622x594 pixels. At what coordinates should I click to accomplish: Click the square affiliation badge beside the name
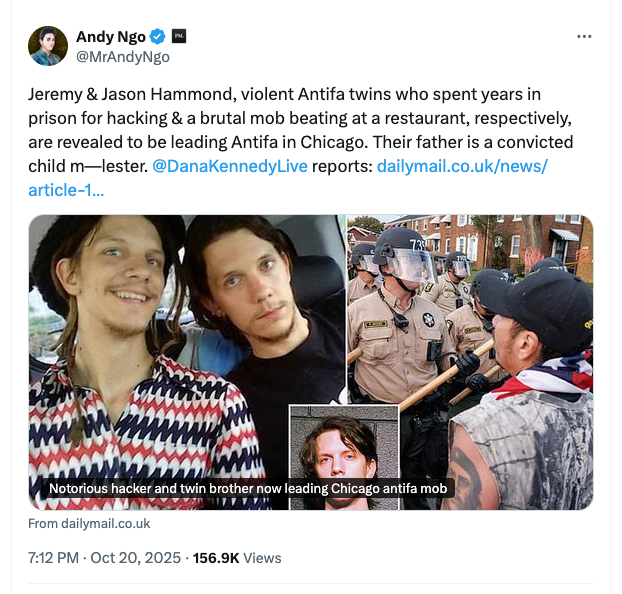click(180, 37)
